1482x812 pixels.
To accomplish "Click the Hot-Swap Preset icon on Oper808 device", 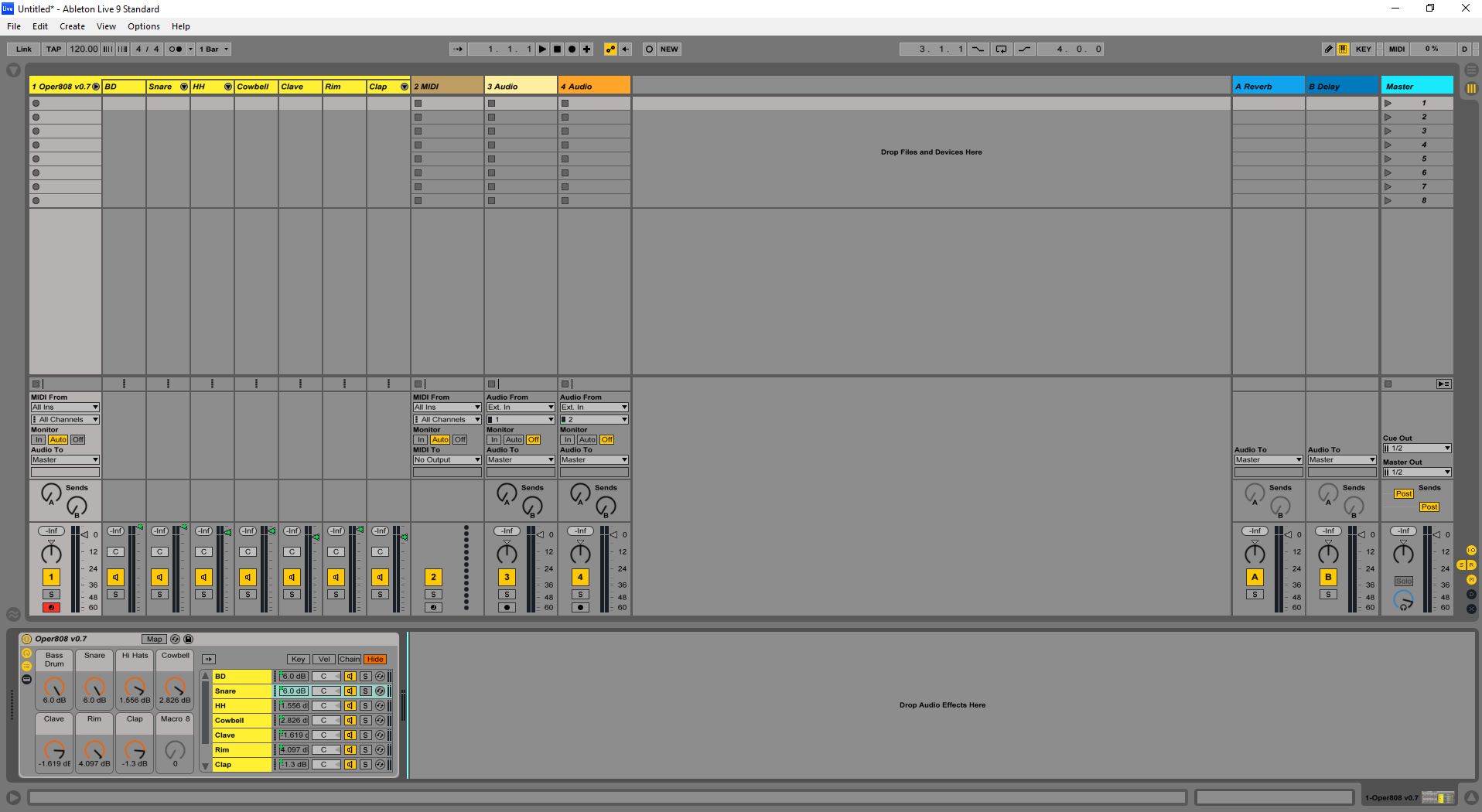I will point(175,639).
